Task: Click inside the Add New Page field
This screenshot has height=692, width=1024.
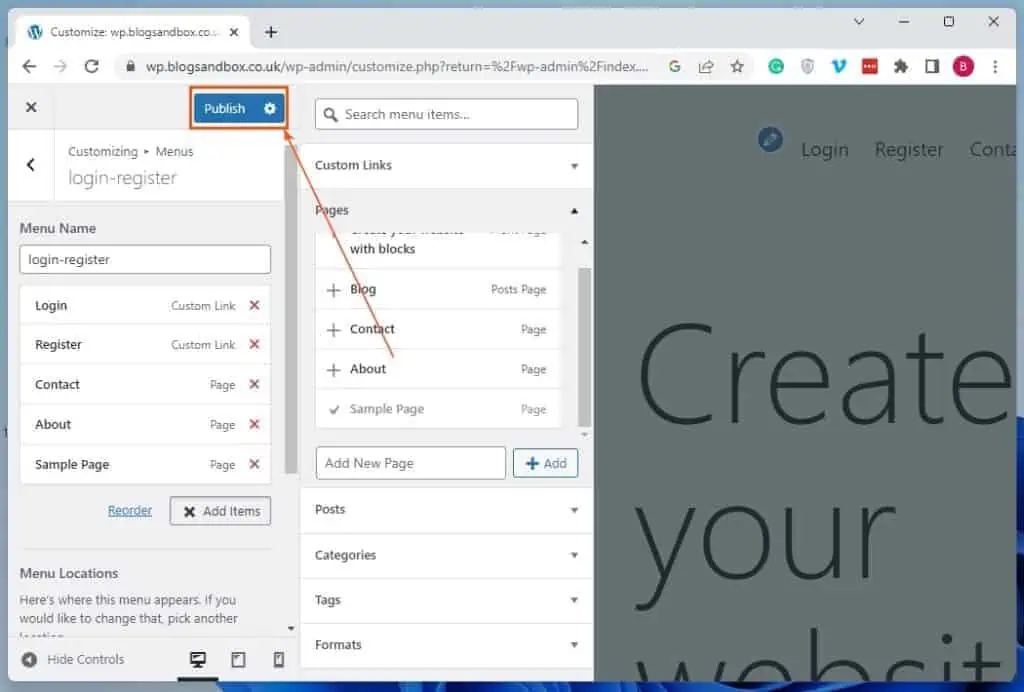Action: coord(410,462)
